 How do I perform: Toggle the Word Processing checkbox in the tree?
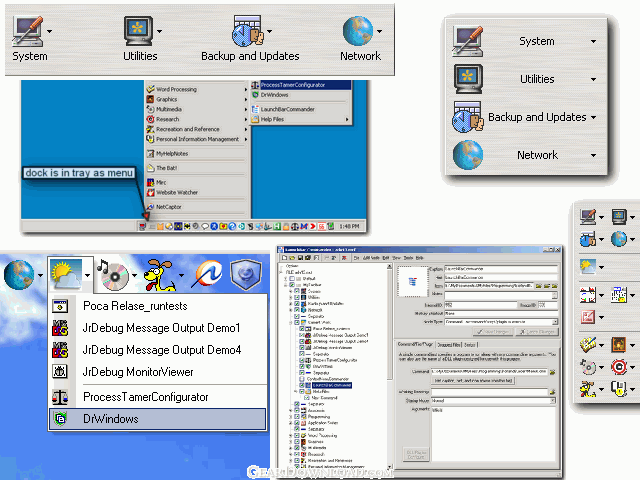297,436
